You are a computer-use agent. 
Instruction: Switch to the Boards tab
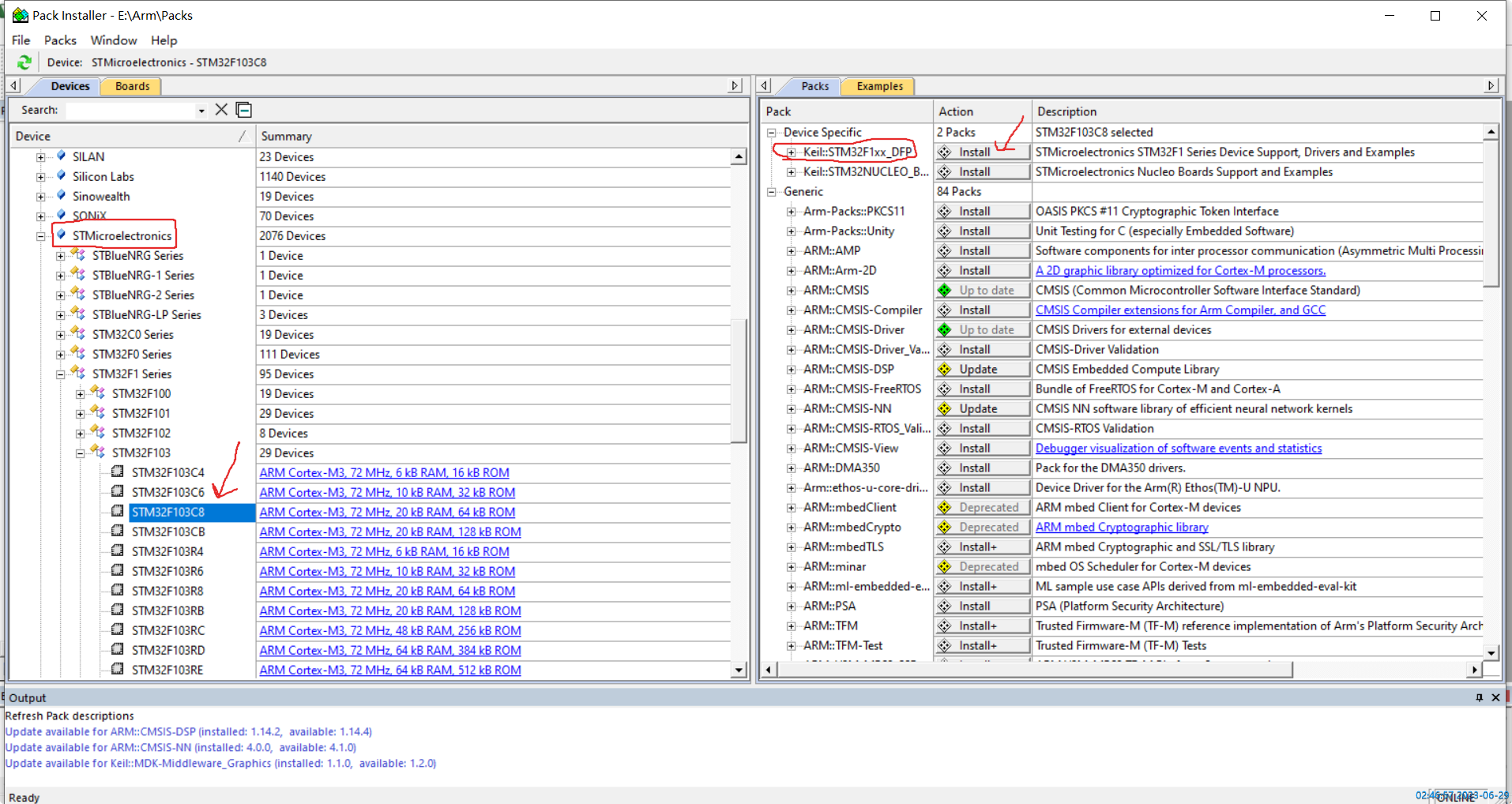[132, 86]
